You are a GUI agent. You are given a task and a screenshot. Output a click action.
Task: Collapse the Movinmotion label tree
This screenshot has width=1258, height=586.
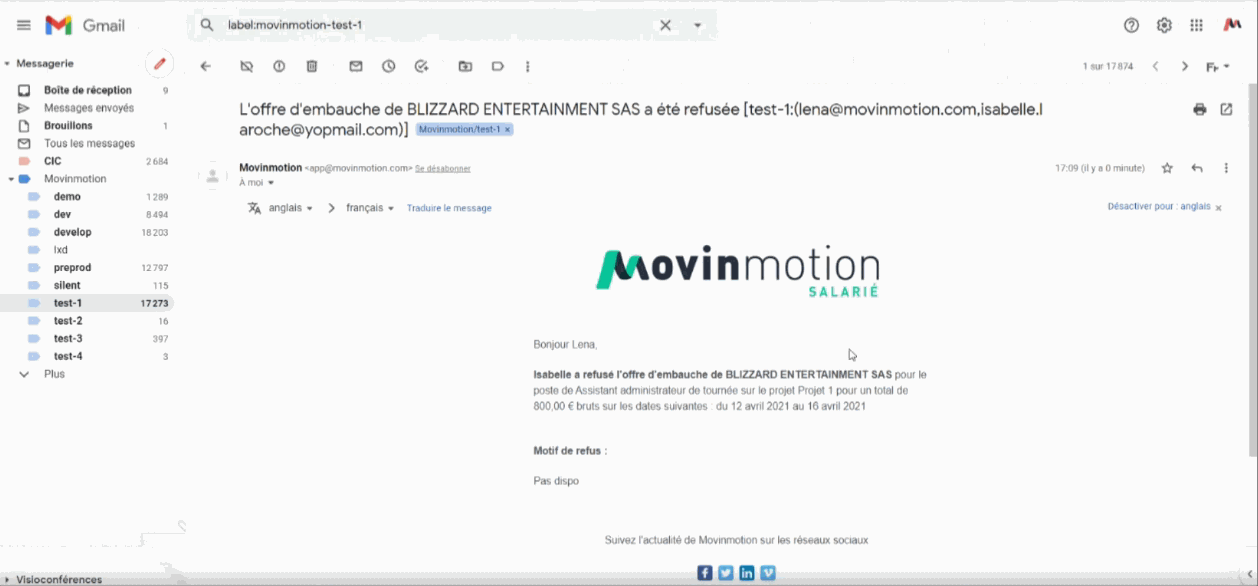[10, 179]
